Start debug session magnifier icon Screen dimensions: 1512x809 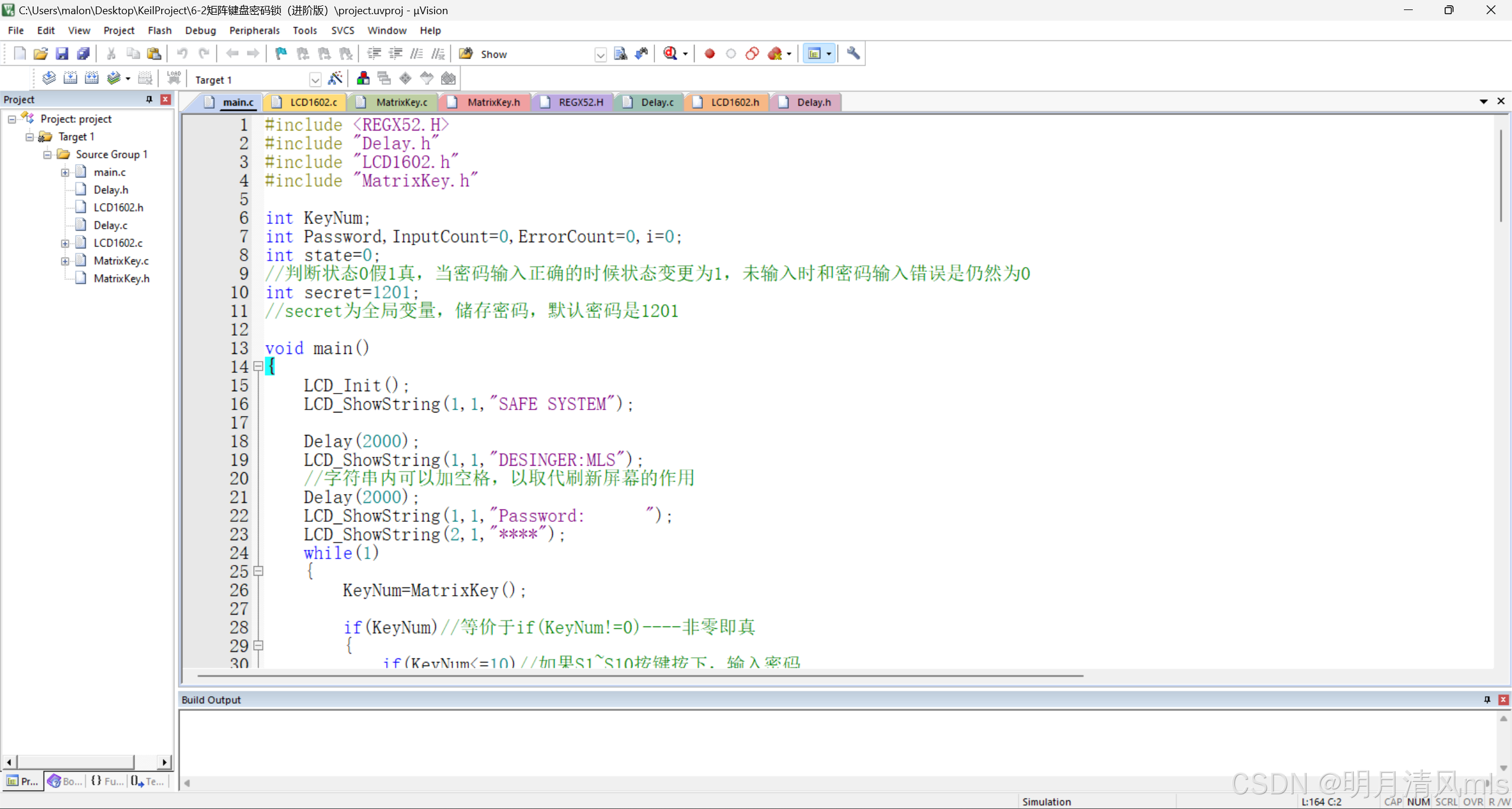[670, 54]
